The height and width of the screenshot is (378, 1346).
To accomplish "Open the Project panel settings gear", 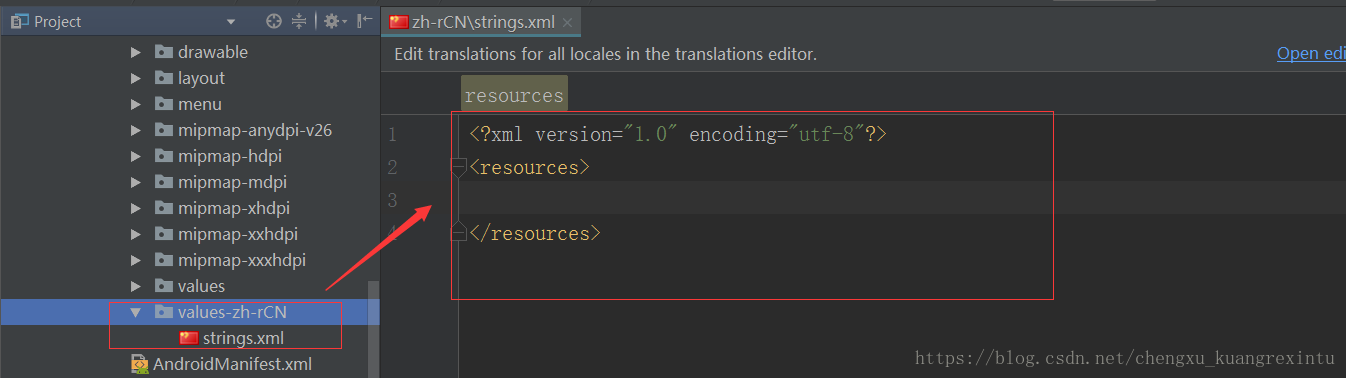I will 334,21.
